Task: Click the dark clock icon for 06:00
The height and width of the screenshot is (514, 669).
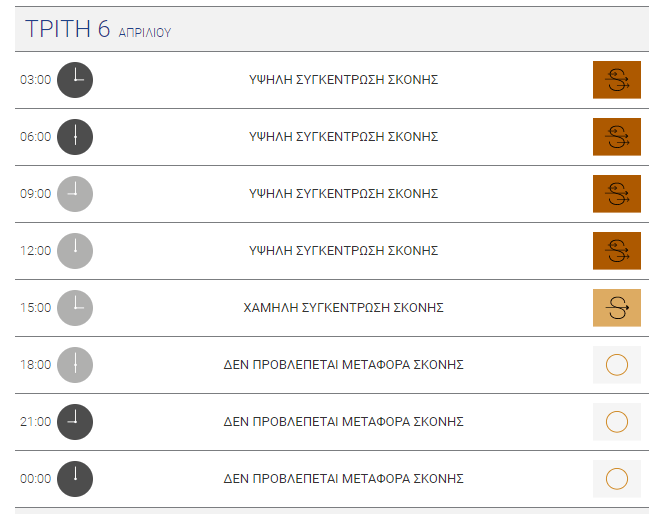Action: pyautogui.click(x=75, y=137)
